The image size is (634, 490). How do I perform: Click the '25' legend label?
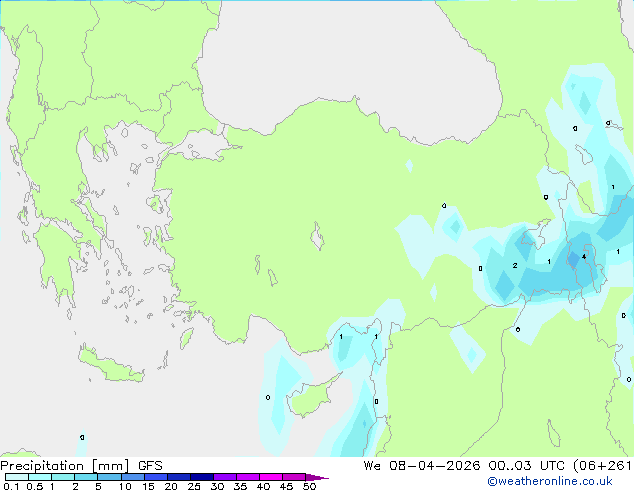point(194,486)
